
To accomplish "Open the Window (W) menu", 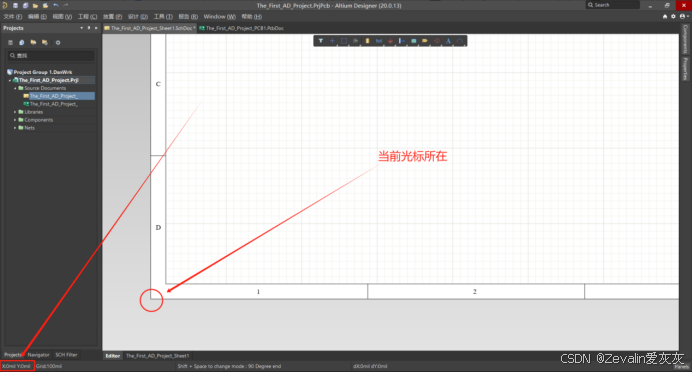I will (219, 16).
